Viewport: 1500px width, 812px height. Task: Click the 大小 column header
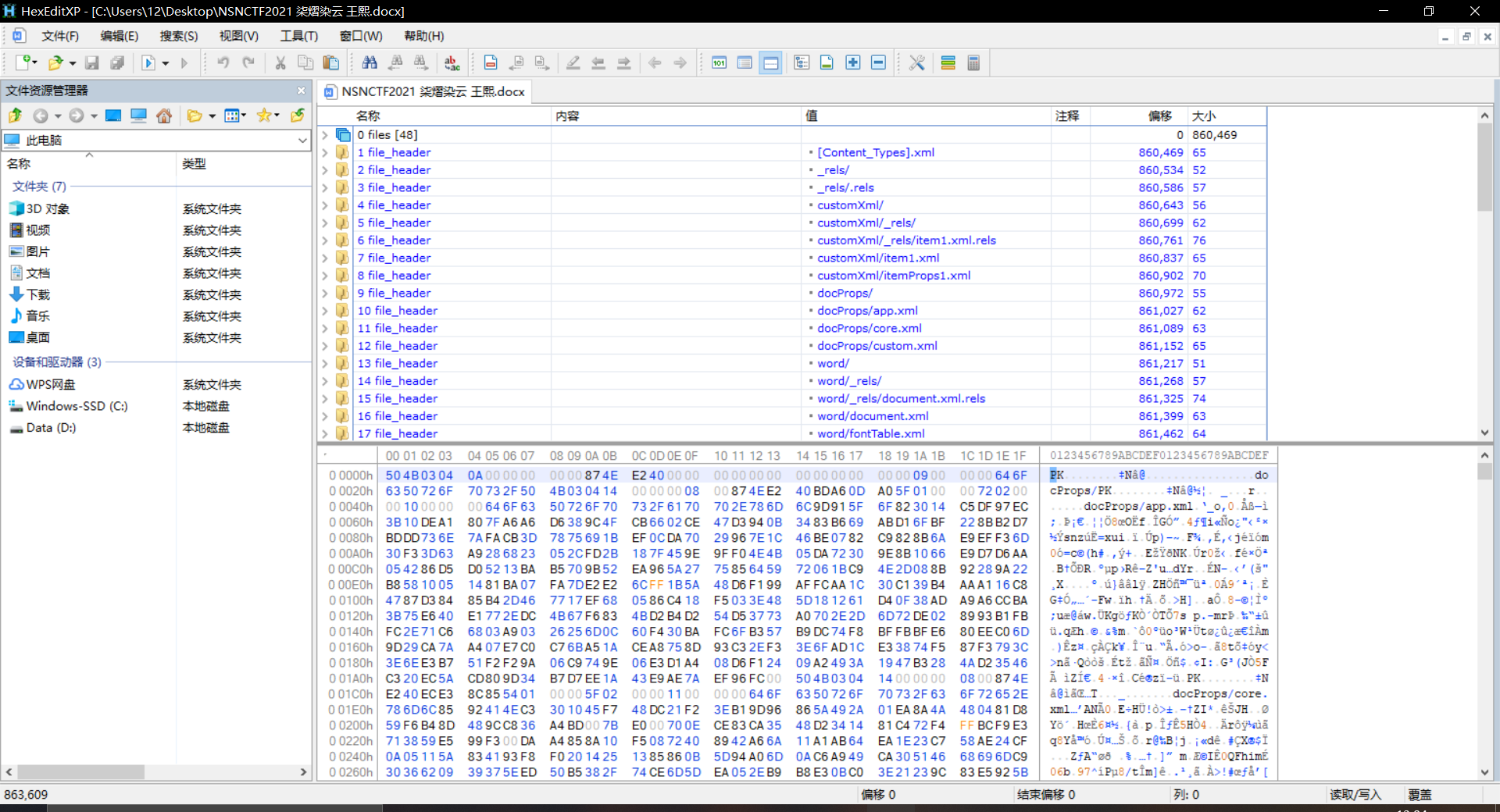coord(1204,116)
